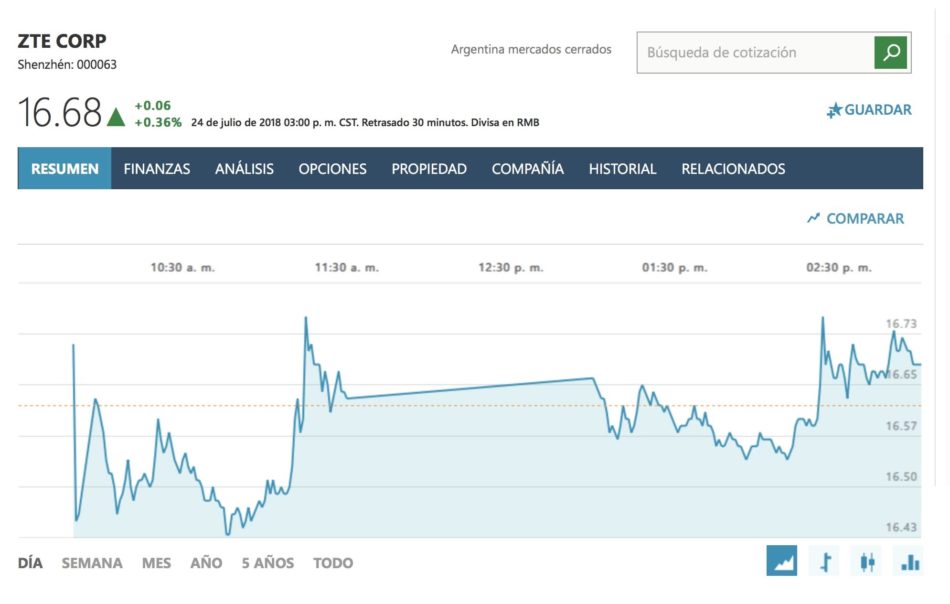The width and height of the screenshot is (950, 604).
Task: Click the 10:30 a. m. axis label
Action: pos(182,267)
